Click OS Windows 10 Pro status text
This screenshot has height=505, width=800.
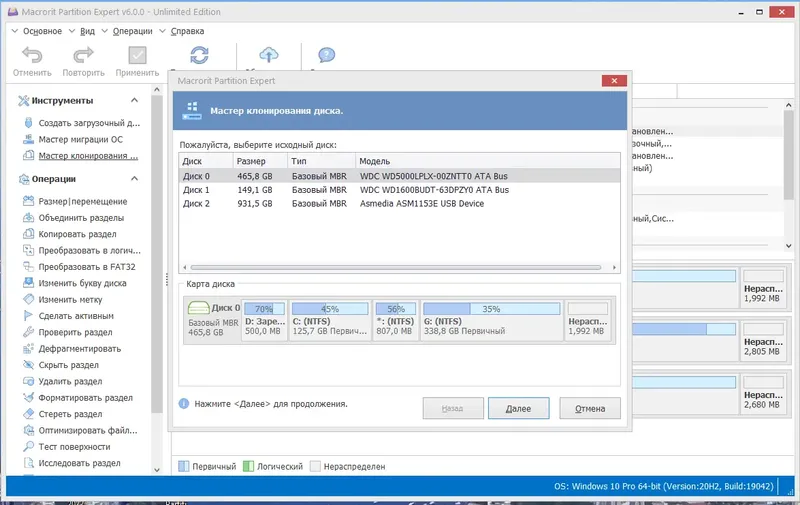point(664,486)
